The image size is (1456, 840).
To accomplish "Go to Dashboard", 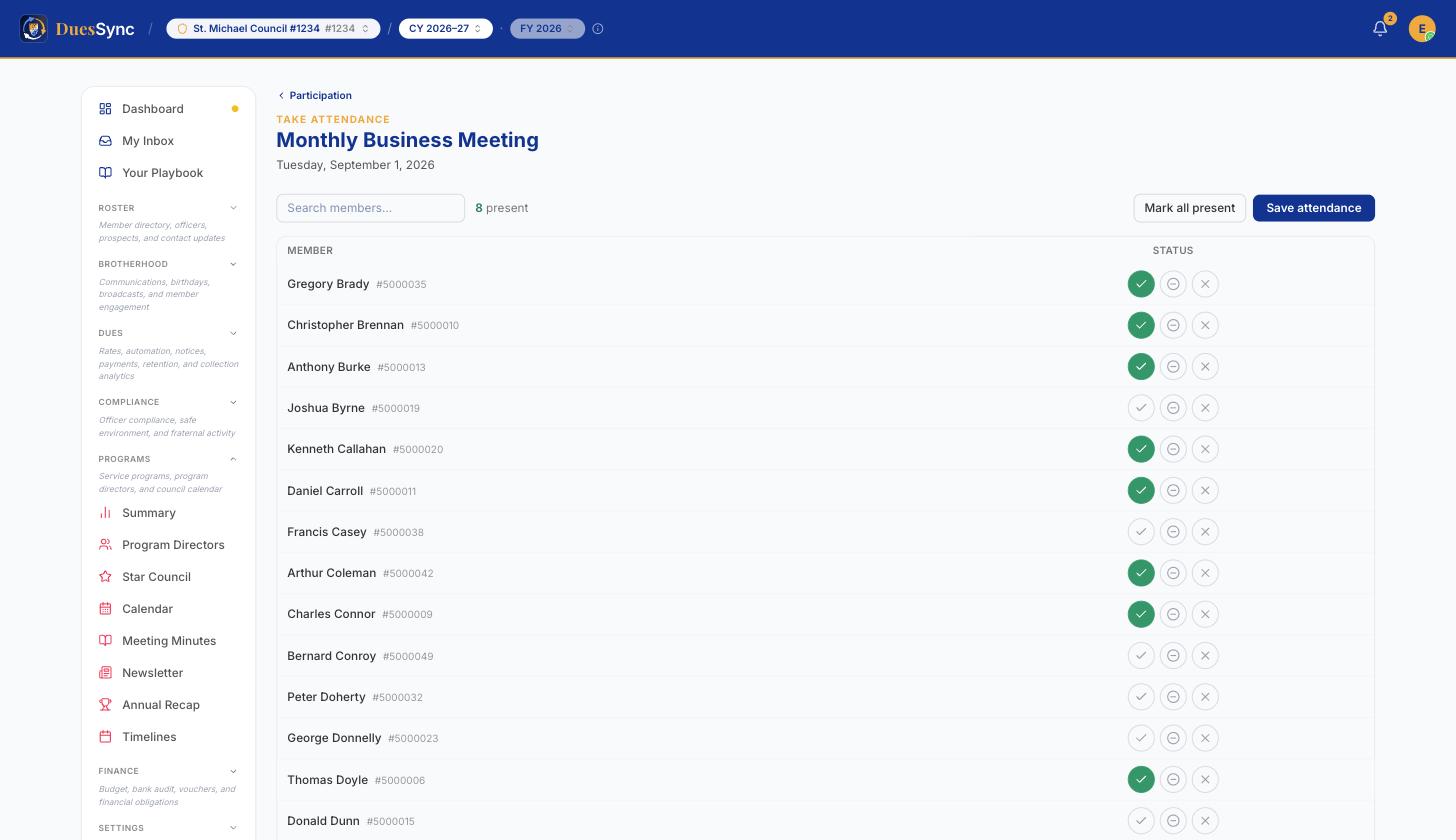I will point(168,109).
